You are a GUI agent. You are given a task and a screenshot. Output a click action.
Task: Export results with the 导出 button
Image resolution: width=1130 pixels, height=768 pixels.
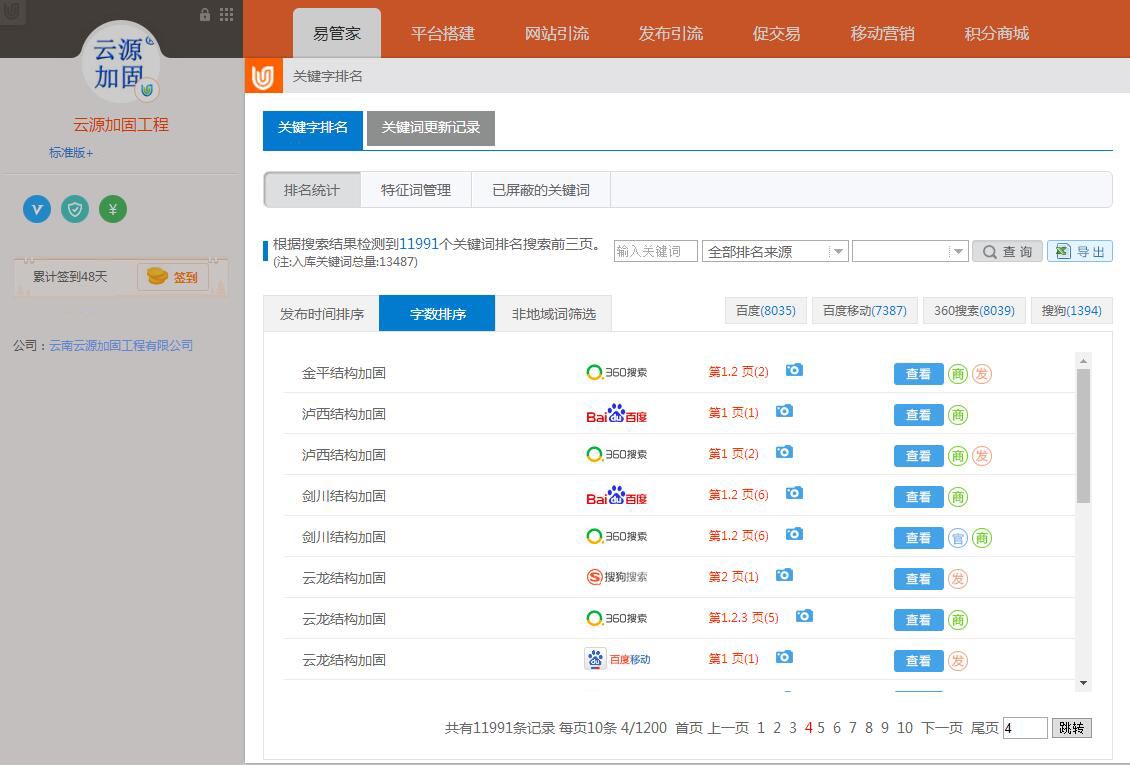click(1080, 251)
